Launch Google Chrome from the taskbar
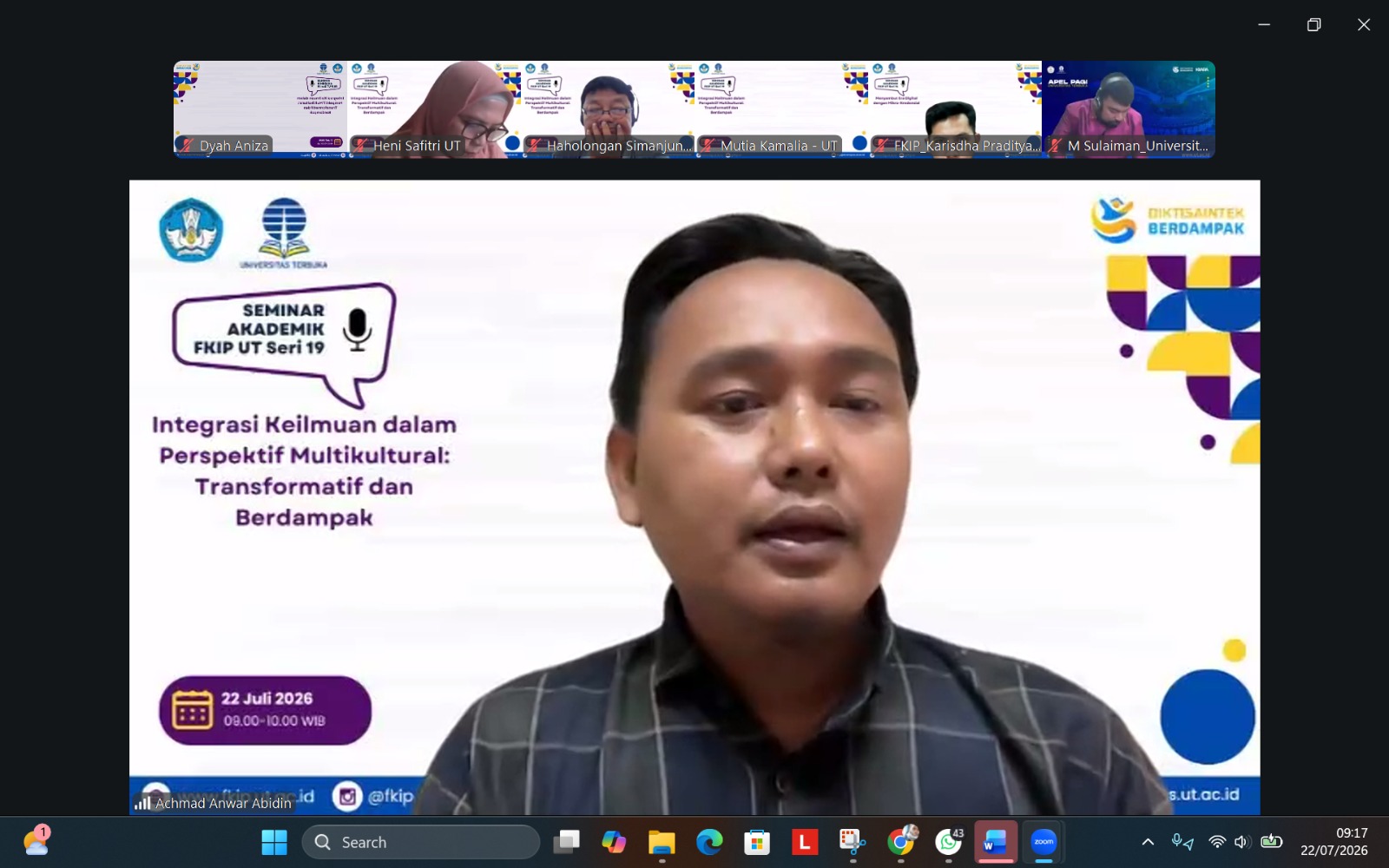This screenshot has height=868, width=1389. [901, 842]
